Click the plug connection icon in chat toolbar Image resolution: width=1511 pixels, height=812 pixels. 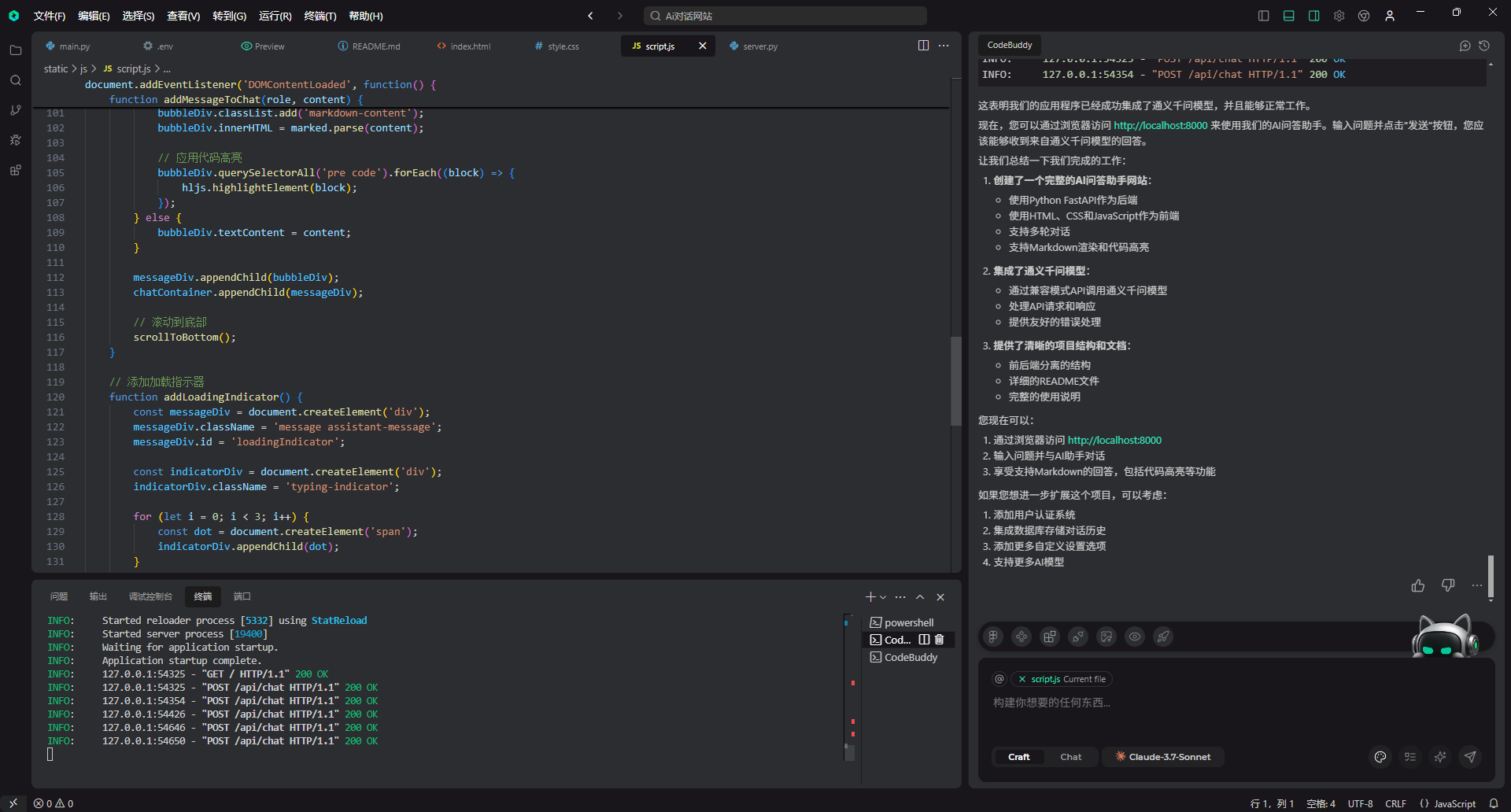[x=1078, y=637]
